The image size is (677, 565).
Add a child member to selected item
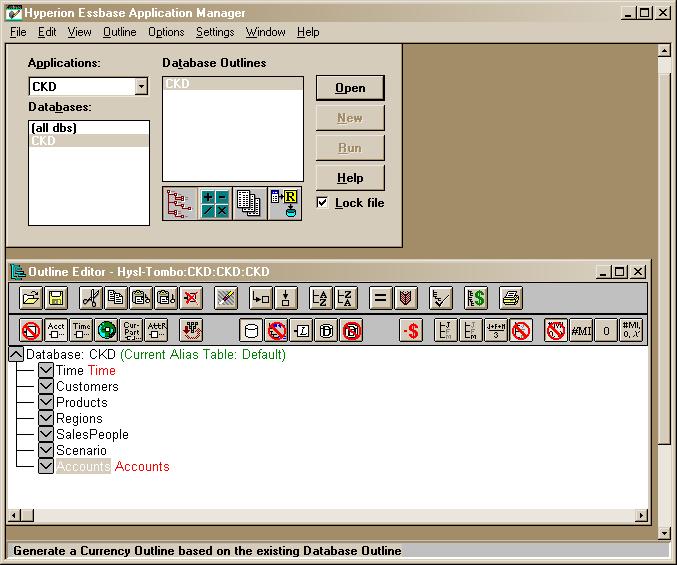click(x=260, y=298)
